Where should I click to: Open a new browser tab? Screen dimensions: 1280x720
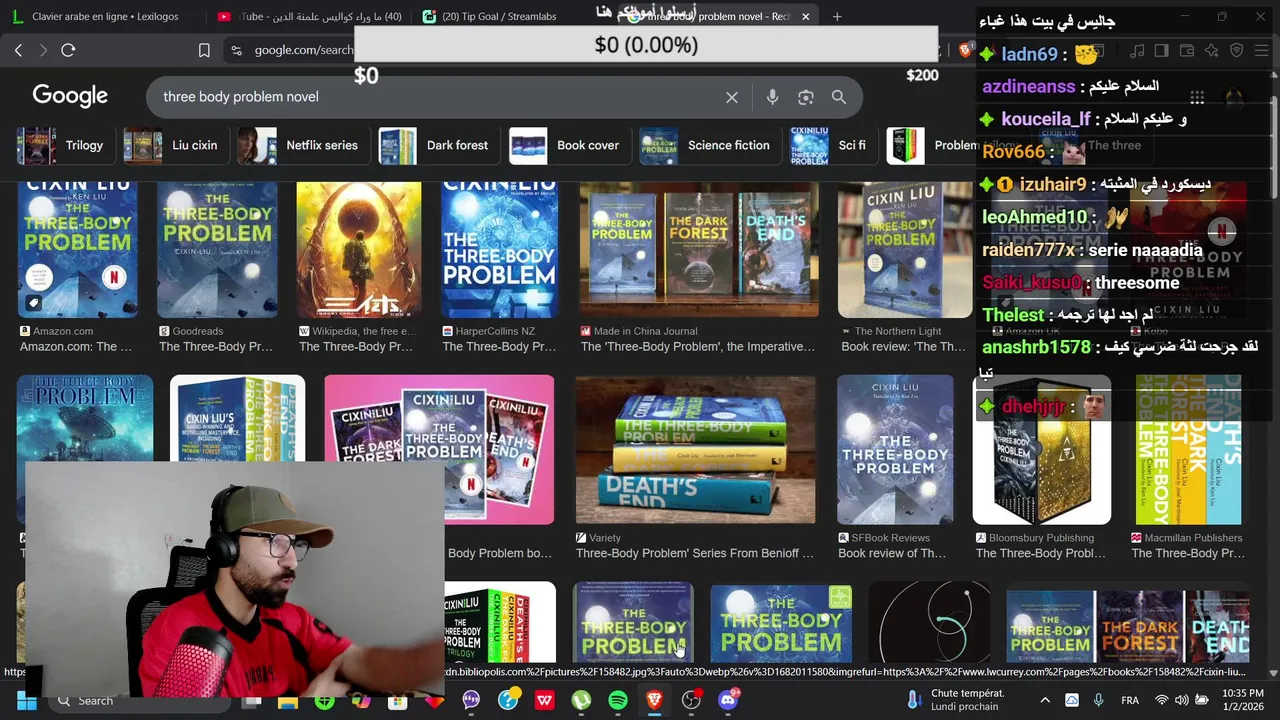[837, 16]
